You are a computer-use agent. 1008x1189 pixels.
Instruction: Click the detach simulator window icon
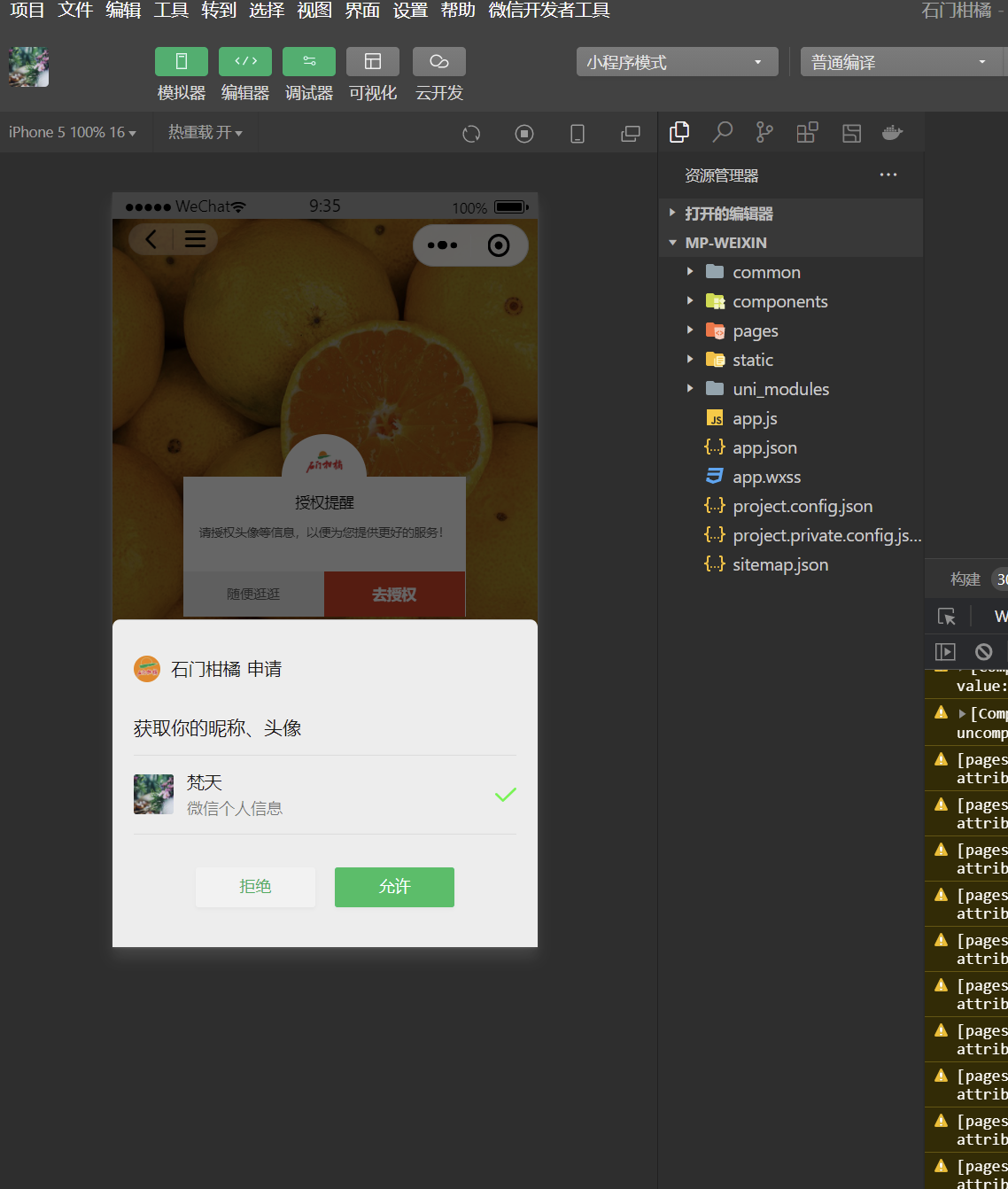tap(631, 134)
